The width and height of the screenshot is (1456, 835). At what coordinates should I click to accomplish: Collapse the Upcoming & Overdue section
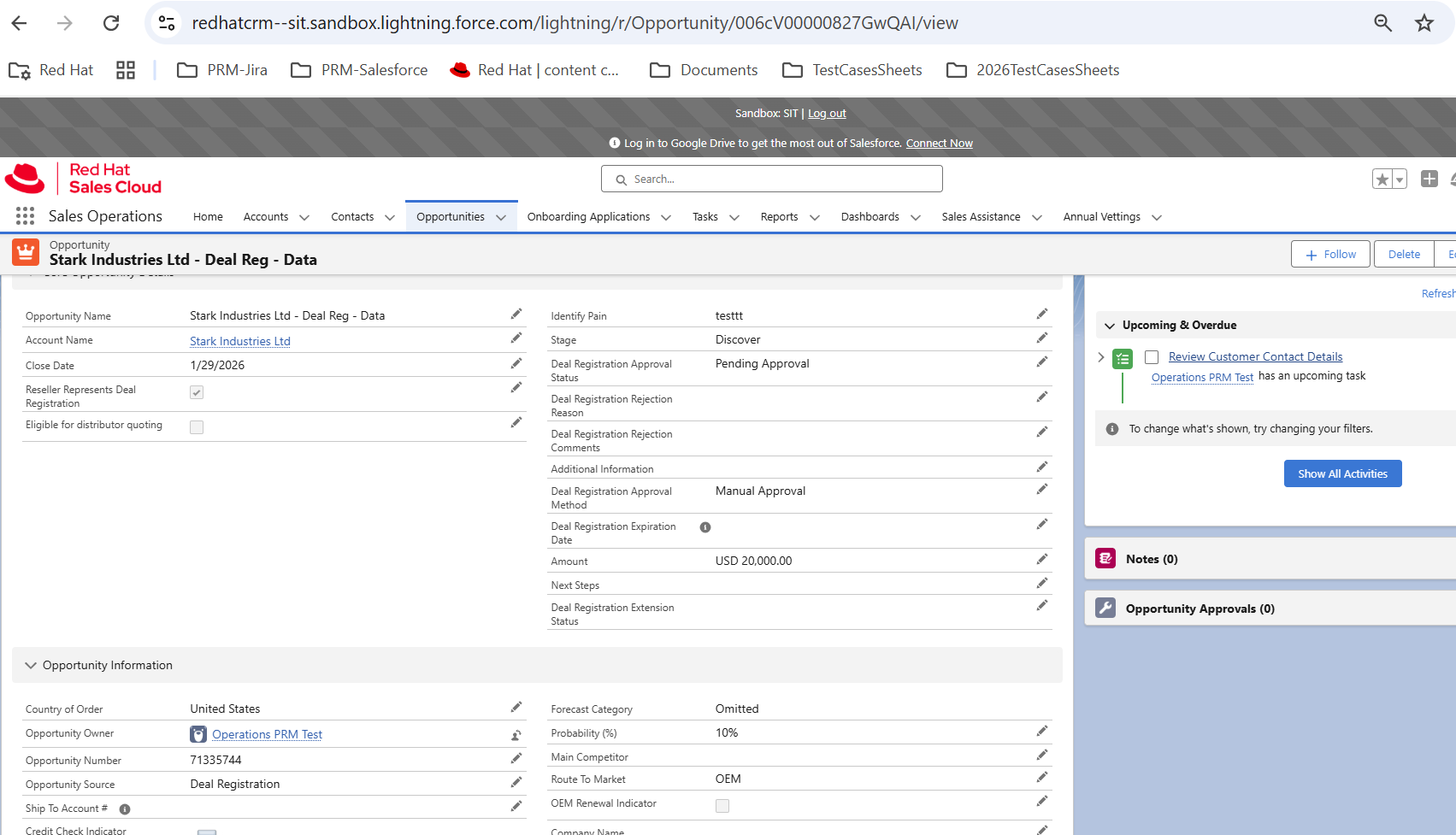(1110, 326)
